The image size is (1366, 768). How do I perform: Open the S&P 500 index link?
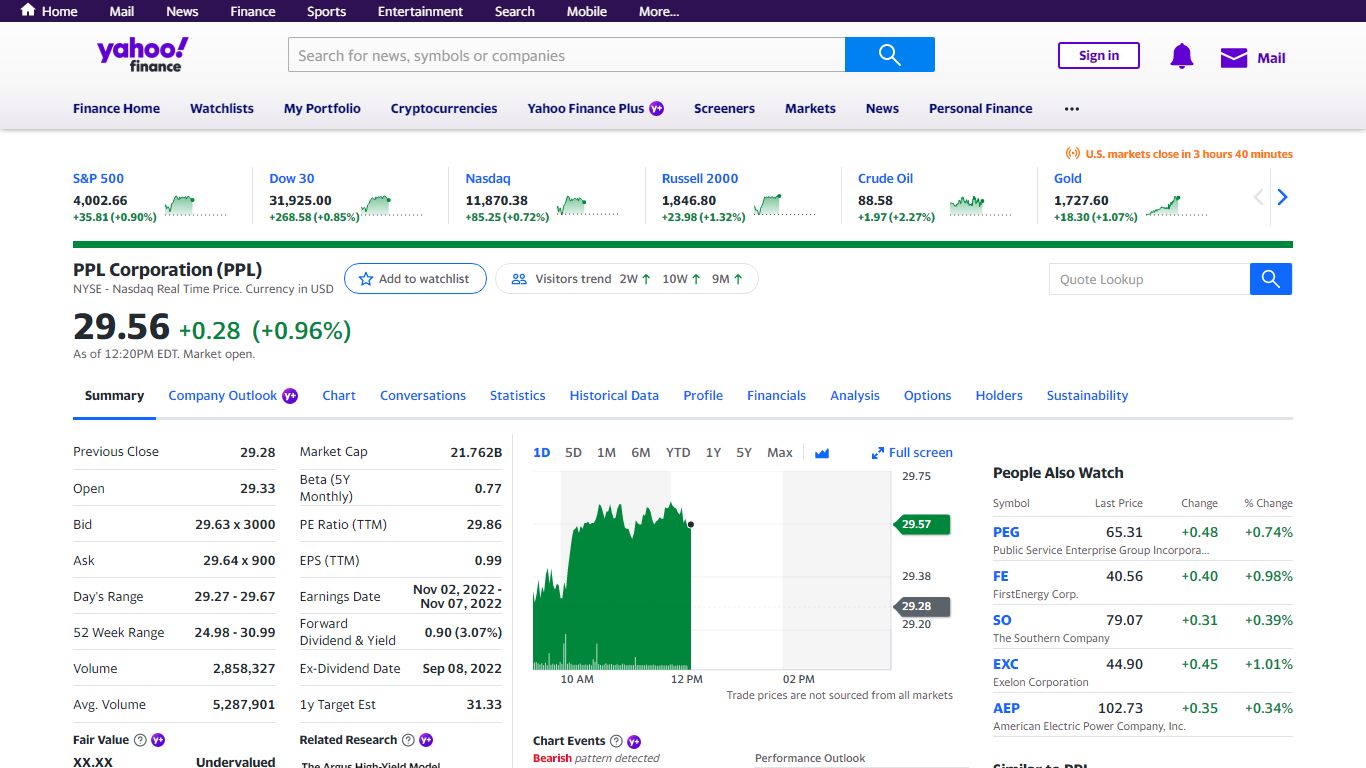click(98, 178)
